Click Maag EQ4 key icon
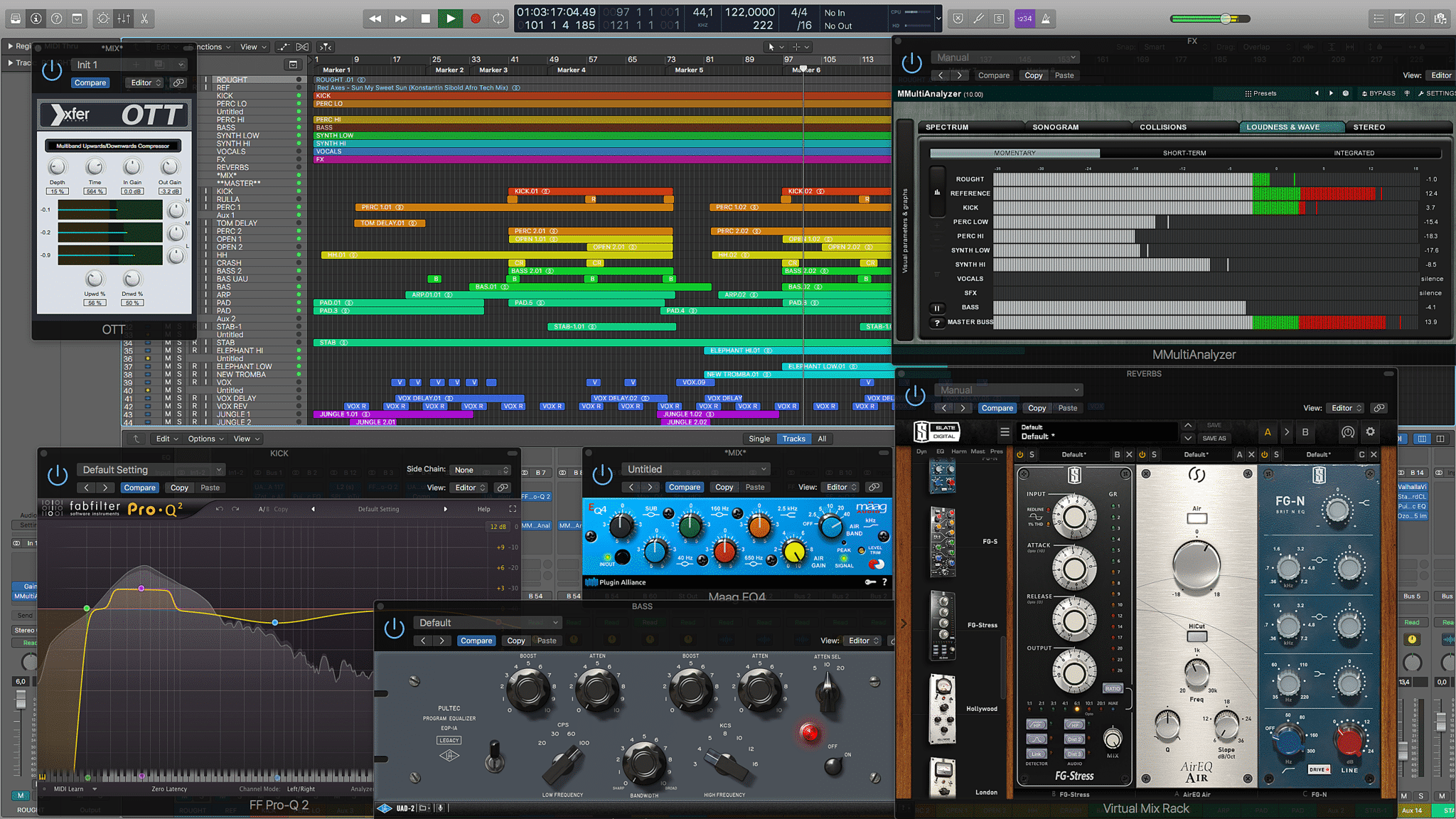The image size is (1456, 819). coord(869,582)
